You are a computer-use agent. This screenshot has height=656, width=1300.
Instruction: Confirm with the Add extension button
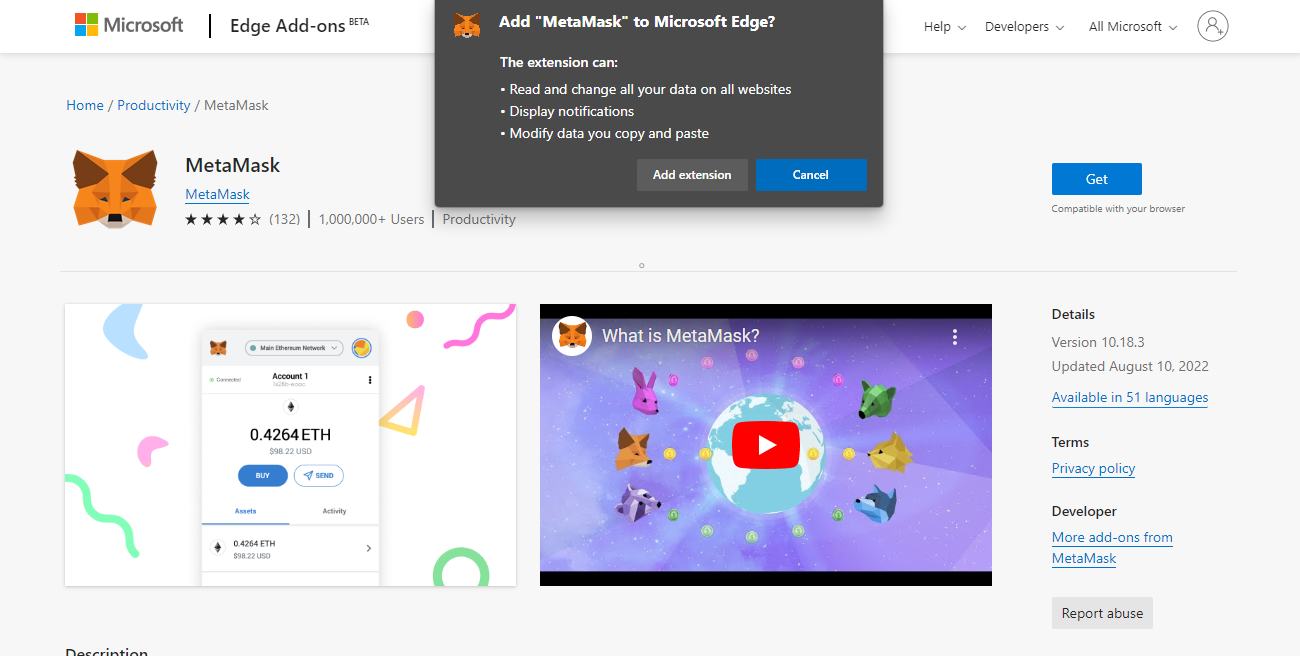tap(692, 175)
